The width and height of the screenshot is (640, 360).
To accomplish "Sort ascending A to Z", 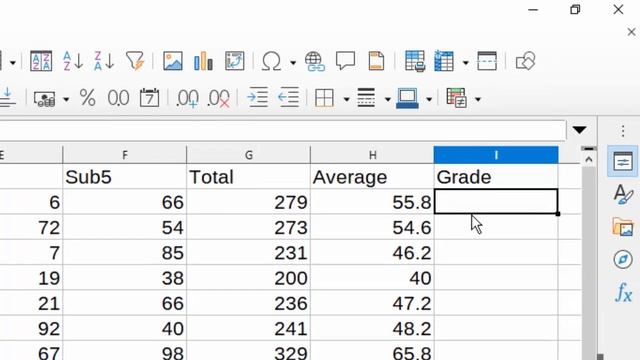I will (x=73, y=61).
